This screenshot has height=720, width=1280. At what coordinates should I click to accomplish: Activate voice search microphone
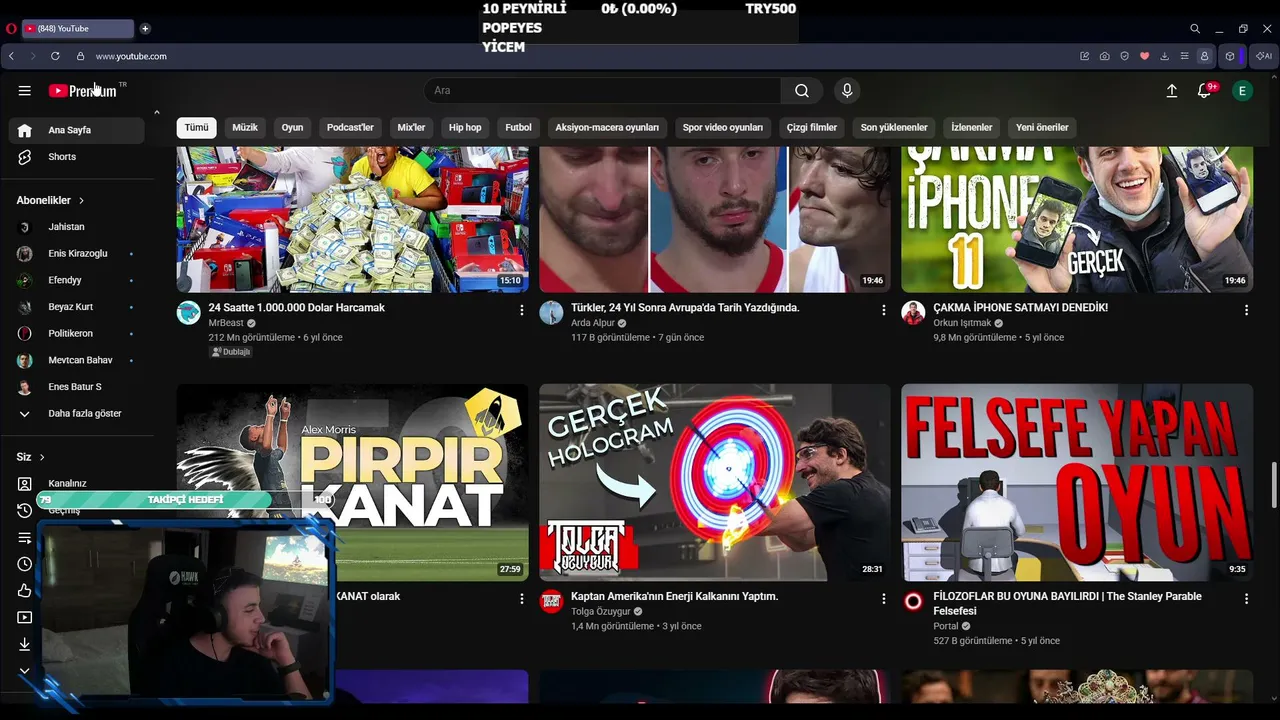(847, 91)
